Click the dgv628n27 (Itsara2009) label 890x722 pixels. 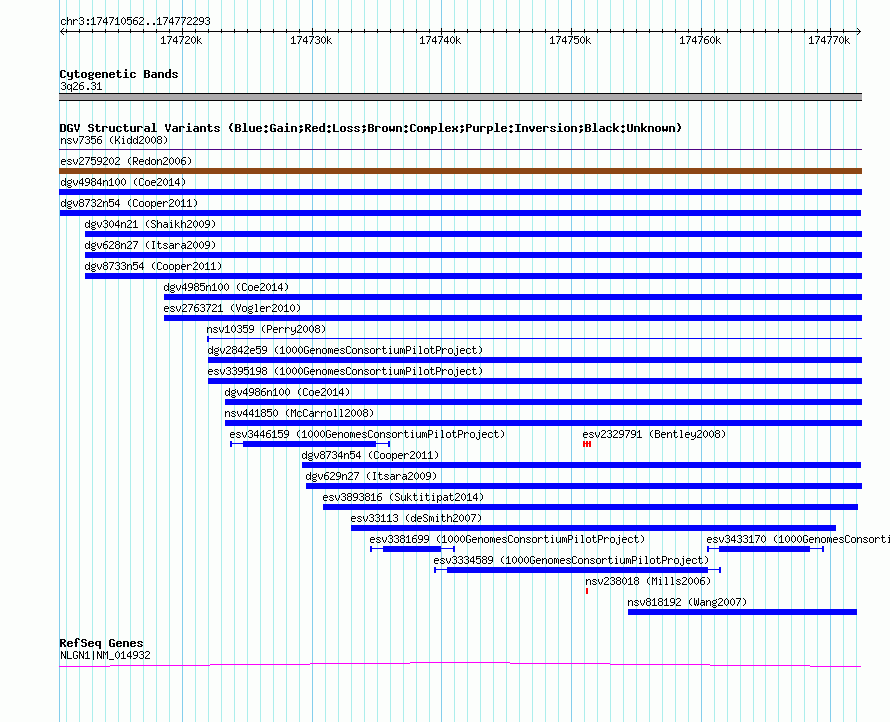(x=150, y=245)
